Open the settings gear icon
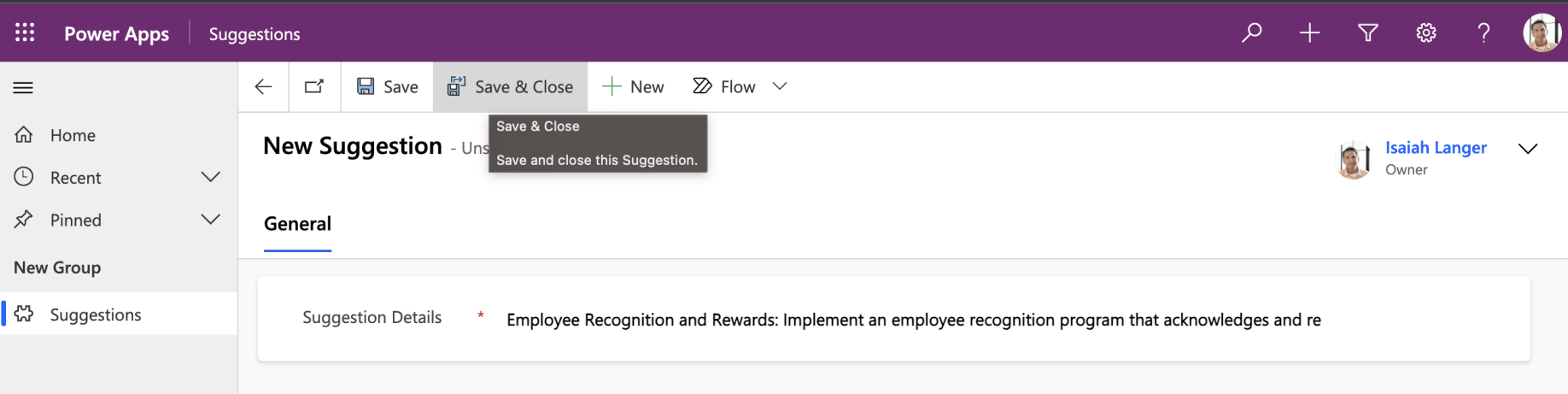1568x394 pixels. click(x=1425, y=32)
